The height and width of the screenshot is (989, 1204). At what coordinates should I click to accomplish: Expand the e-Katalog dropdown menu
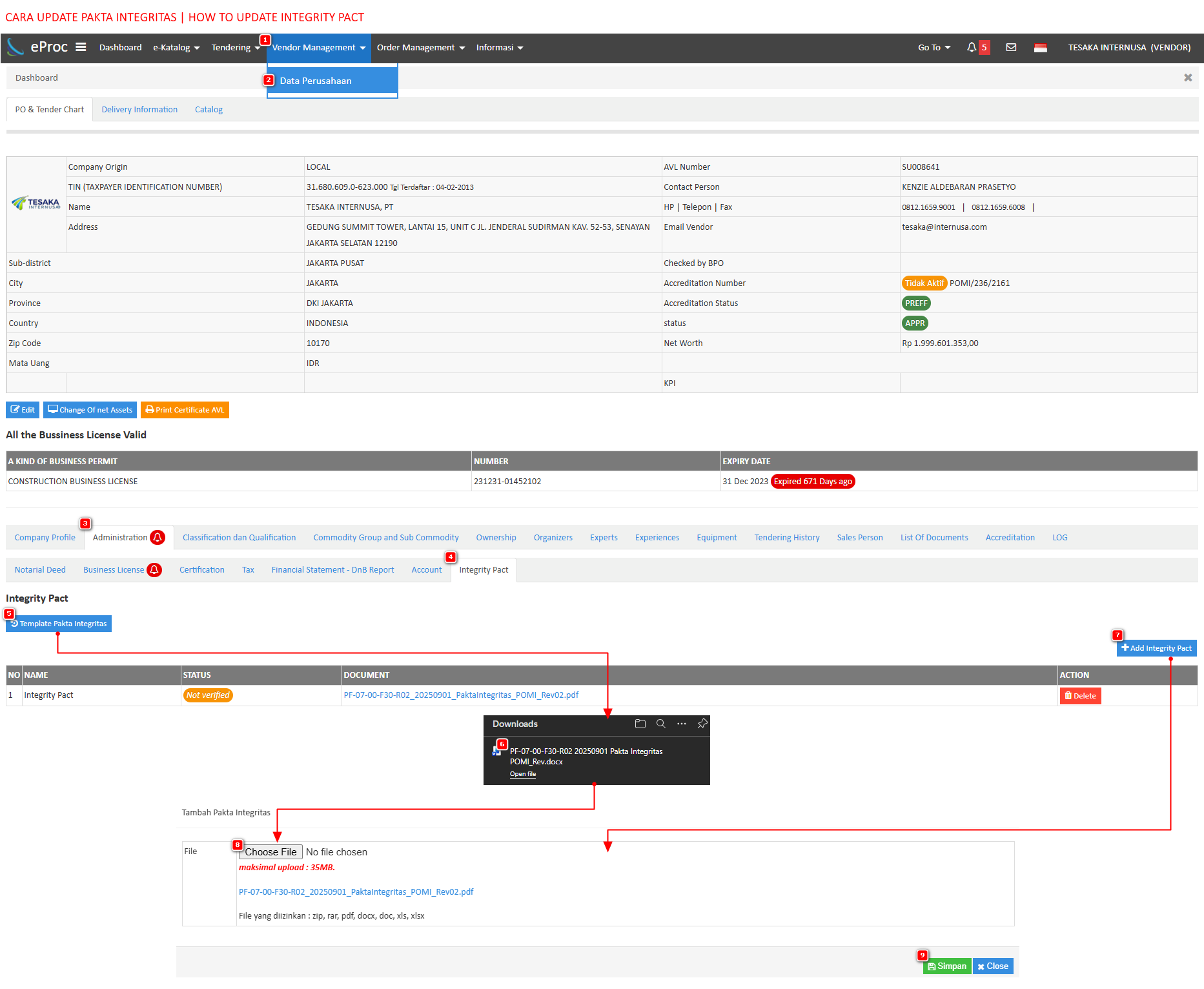click(x=176, y=48)
